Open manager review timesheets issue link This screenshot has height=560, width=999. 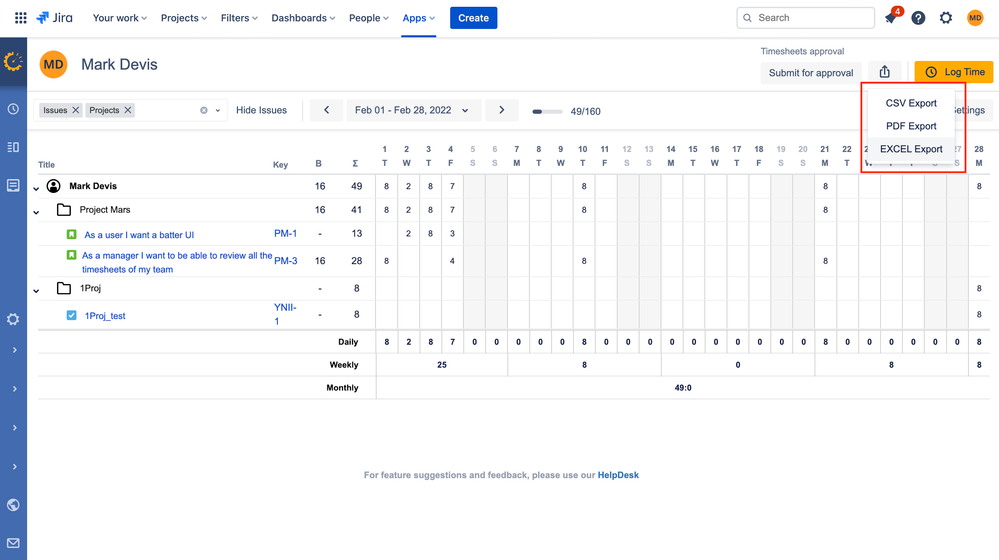click(x=176, y=262)
